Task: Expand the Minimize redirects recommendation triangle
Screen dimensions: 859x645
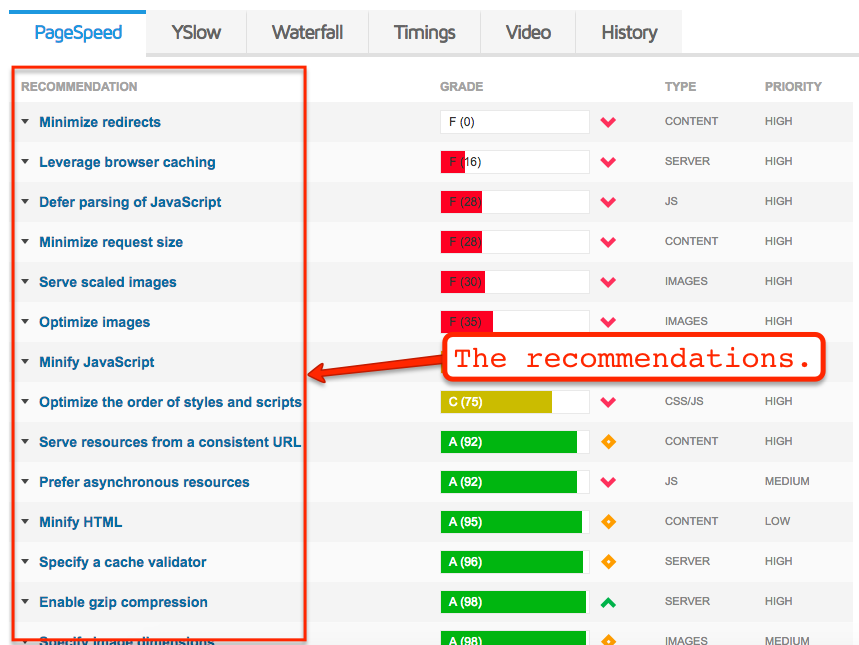Action: coord(25,122)
